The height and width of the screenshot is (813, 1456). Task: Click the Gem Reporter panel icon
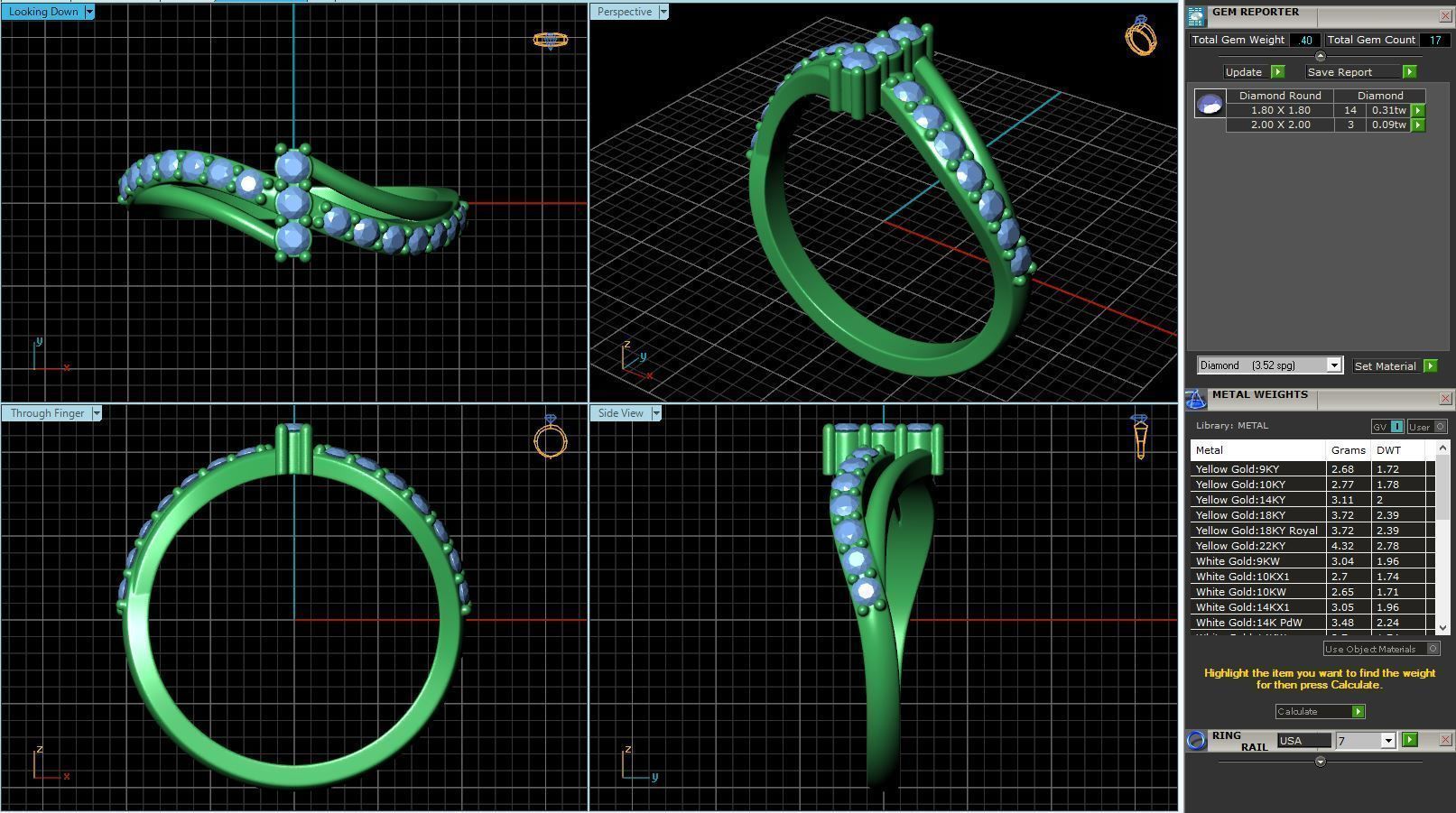(x=1196, y=15)
